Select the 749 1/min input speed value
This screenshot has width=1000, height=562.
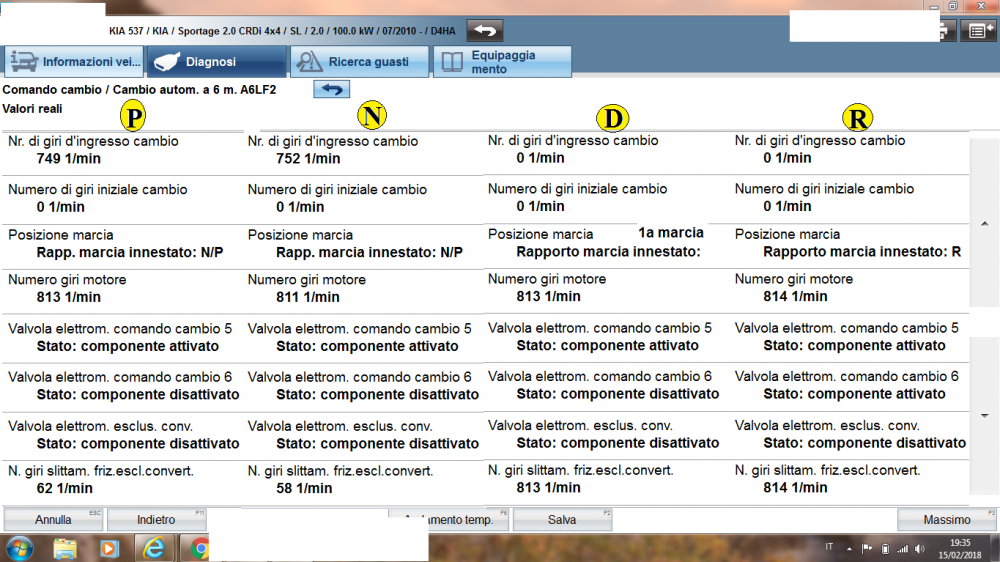pyautogui.click(x=69, y=159)
